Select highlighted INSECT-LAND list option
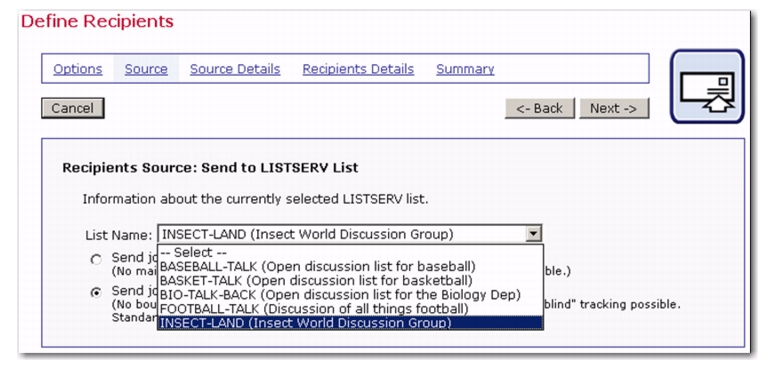767x376 pixels. [350, 323]
